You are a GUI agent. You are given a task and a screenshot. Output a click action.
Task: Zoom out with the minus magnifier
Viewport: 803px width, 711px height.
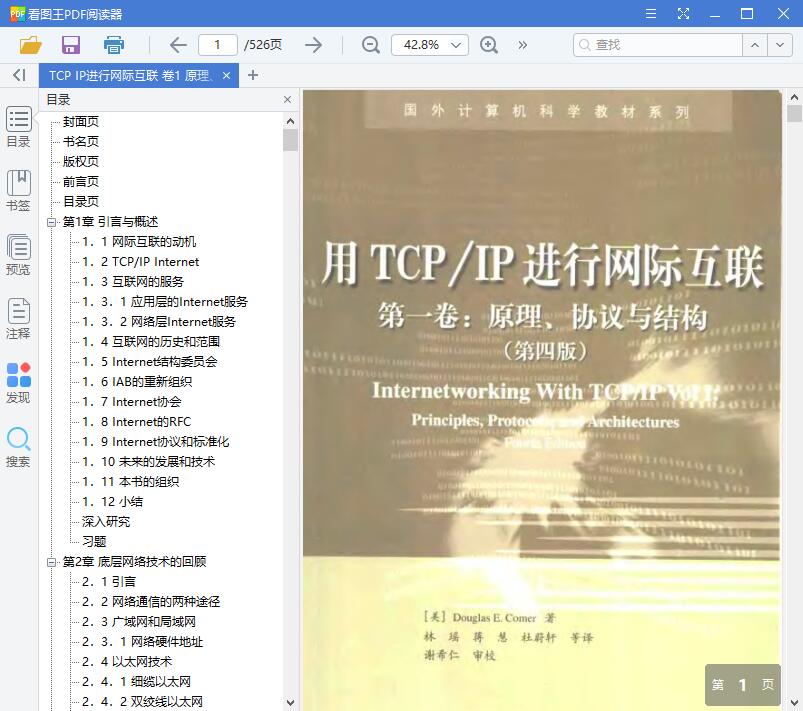(x=370, y=45)
